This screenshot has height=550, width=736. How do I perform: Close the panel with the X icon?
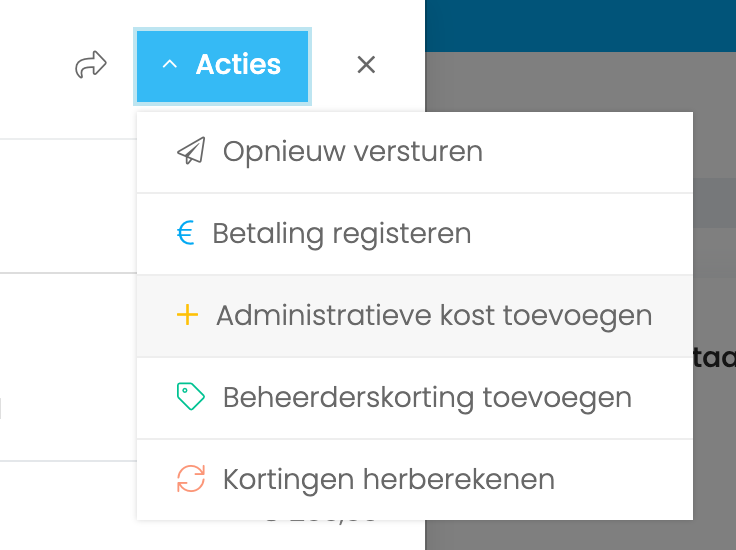tap(366, 64)
